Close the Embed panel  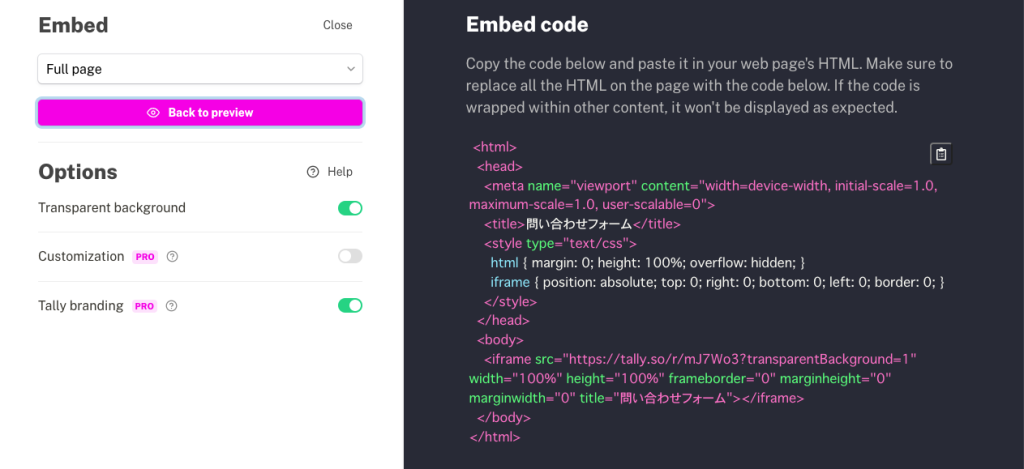(x=338, y=25)
